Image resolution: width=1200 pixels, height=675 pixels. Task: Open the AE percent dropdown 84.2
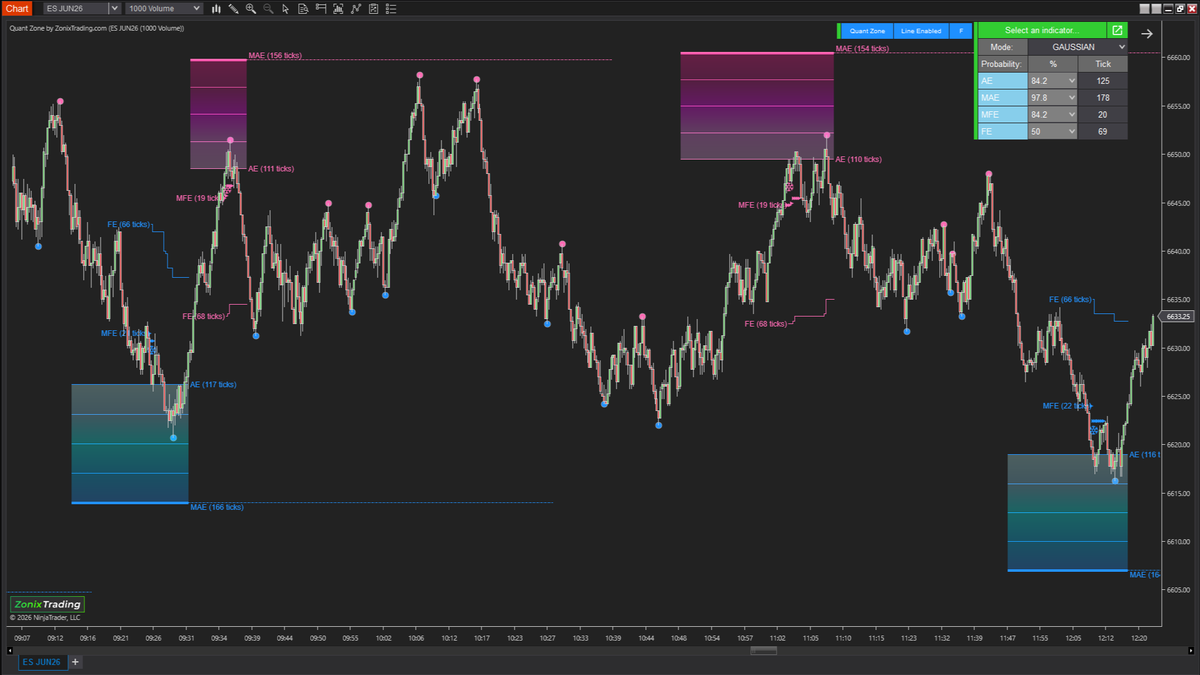tap(1053, 81)
